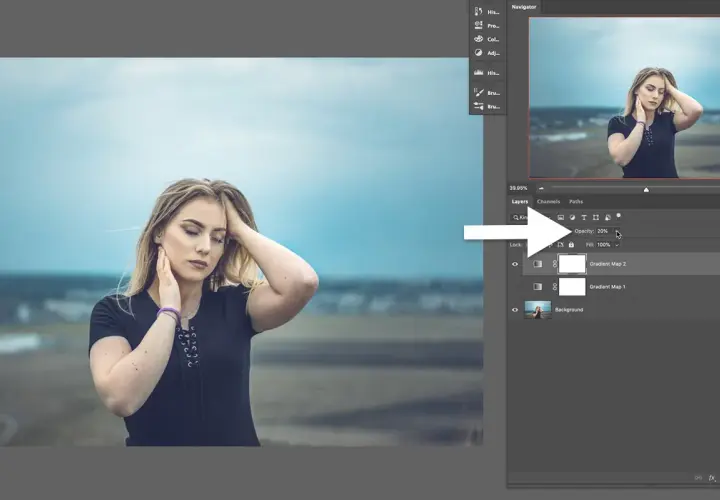Screen dimensions: 720x500
Task: Click Gradient Map 1 mask link icon
Action: point(554,287)
